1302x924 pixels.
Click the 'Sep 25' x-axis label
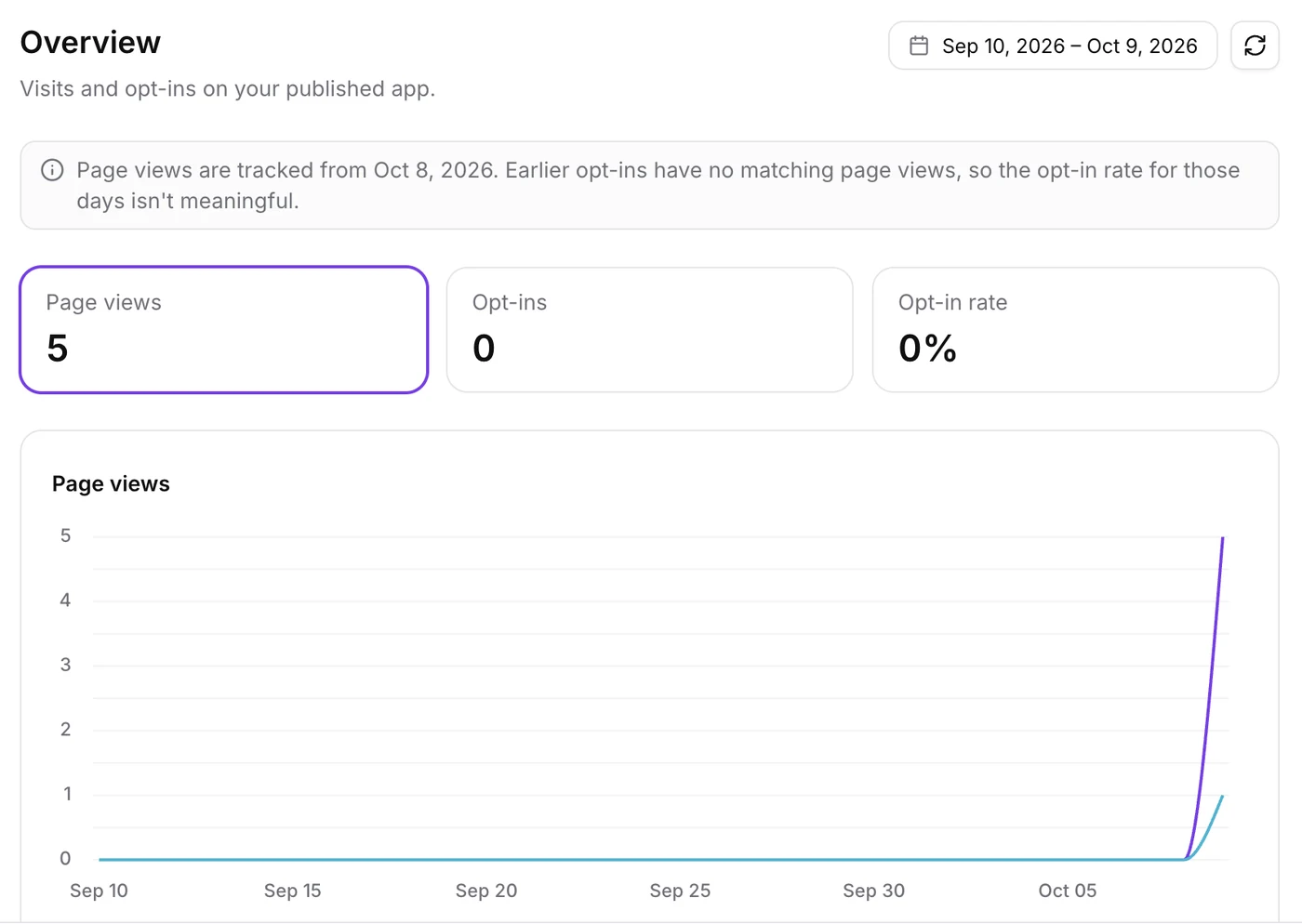tap(680, 891)
